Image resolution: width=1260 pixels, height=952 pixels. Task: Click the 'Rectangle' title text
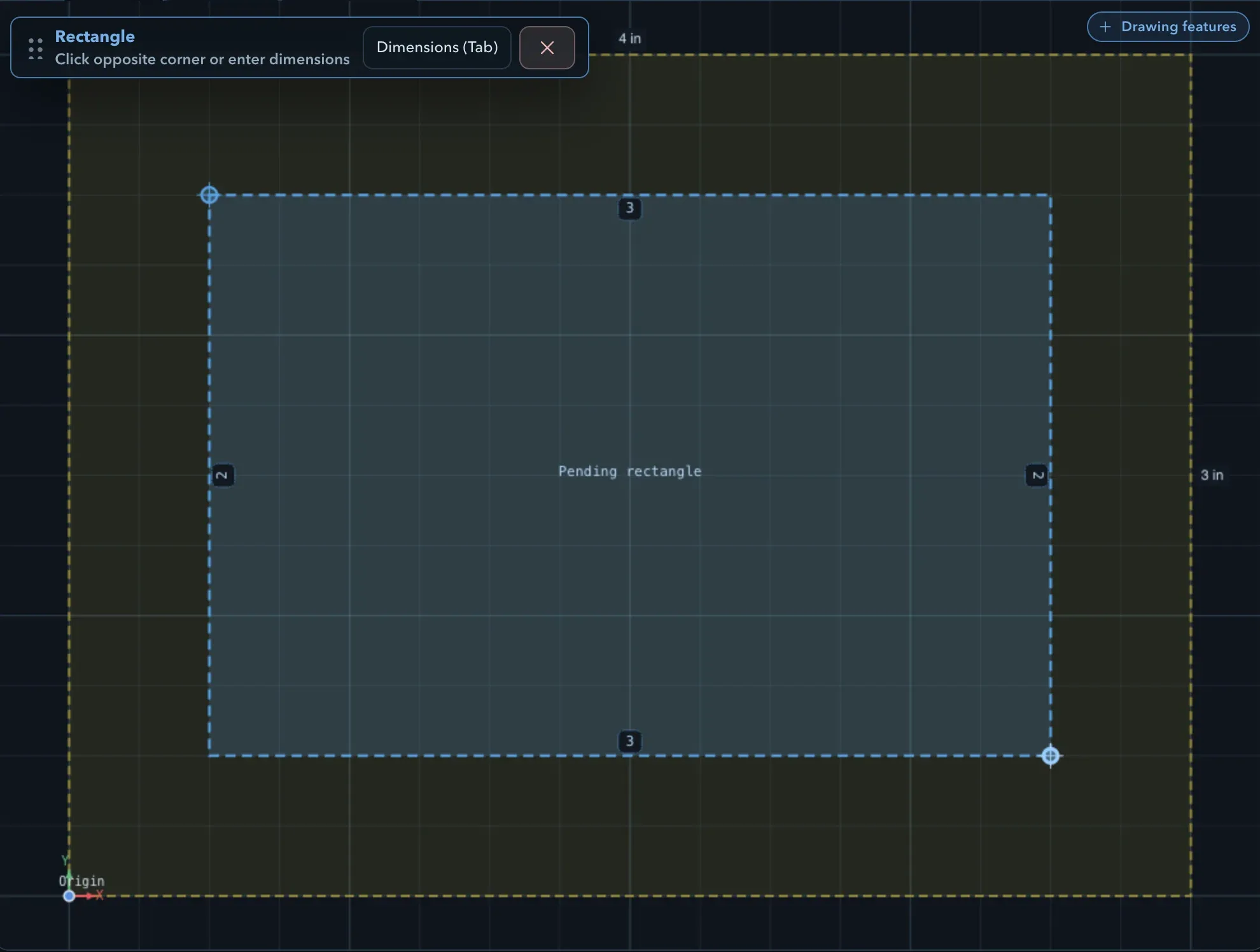tap(95, 36)
